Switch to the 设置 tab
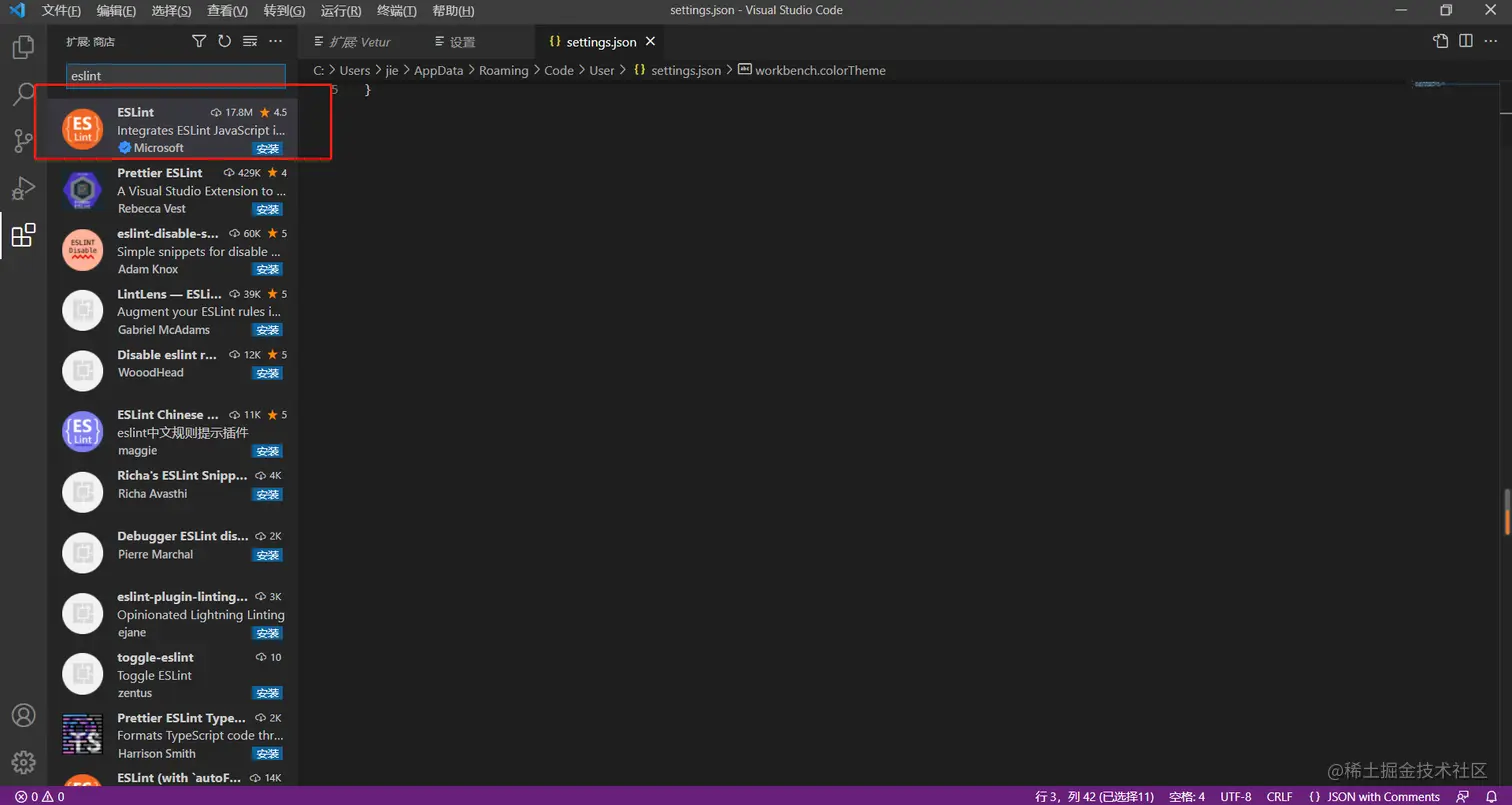The image size is (1512, 805). [x=463, y=42]
